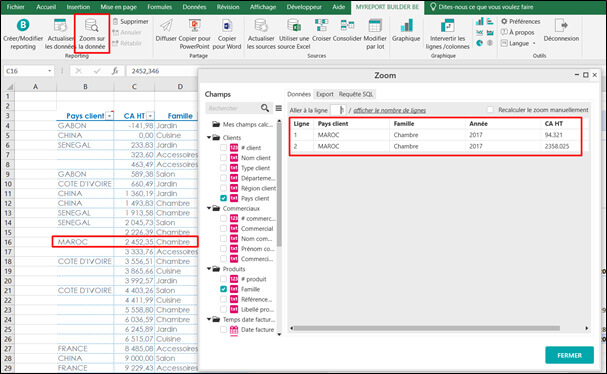Launch Zoom sur la donnée
The image size is (607, 374).
click(x=92, y=34)
